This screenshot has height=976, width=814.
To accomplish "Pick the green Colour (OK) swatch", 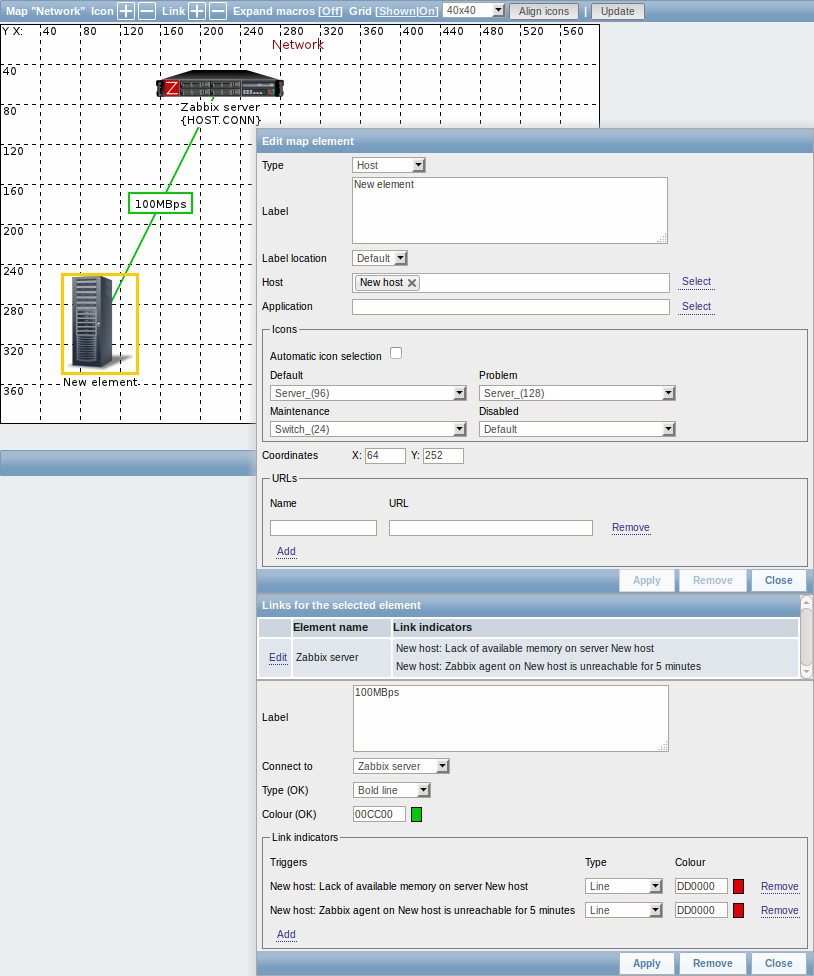I will tap(417, 814).
